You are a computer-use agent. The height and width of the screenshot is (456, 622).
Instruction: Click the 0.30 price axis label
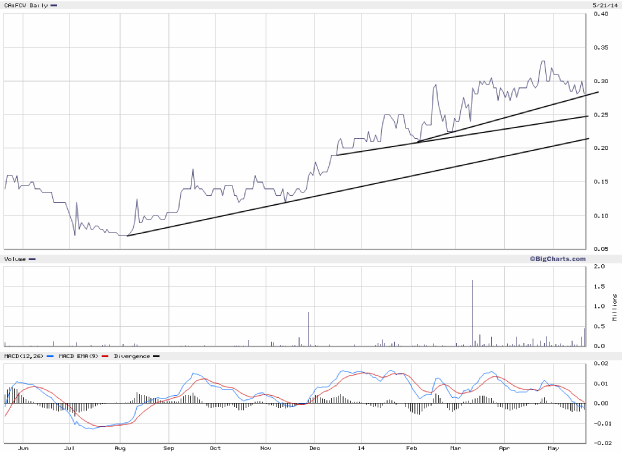[601, 81]
